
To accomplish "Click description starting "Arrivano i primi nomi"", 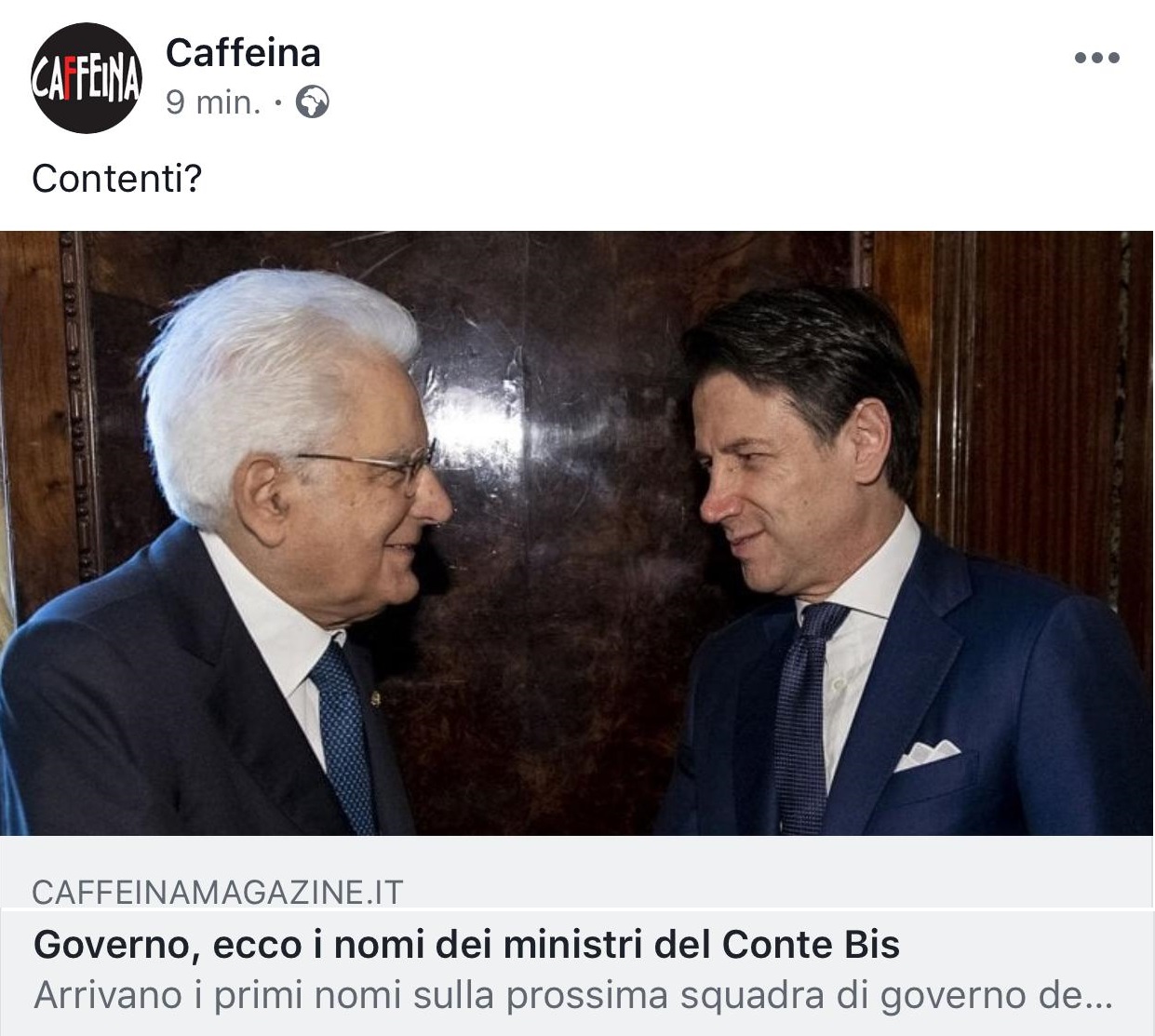I will coord(573,996).
